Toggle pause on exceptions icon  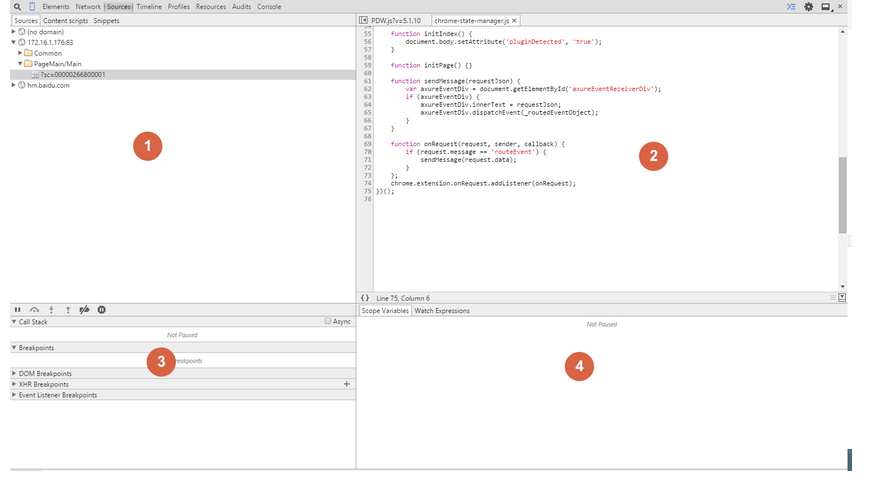102,309
